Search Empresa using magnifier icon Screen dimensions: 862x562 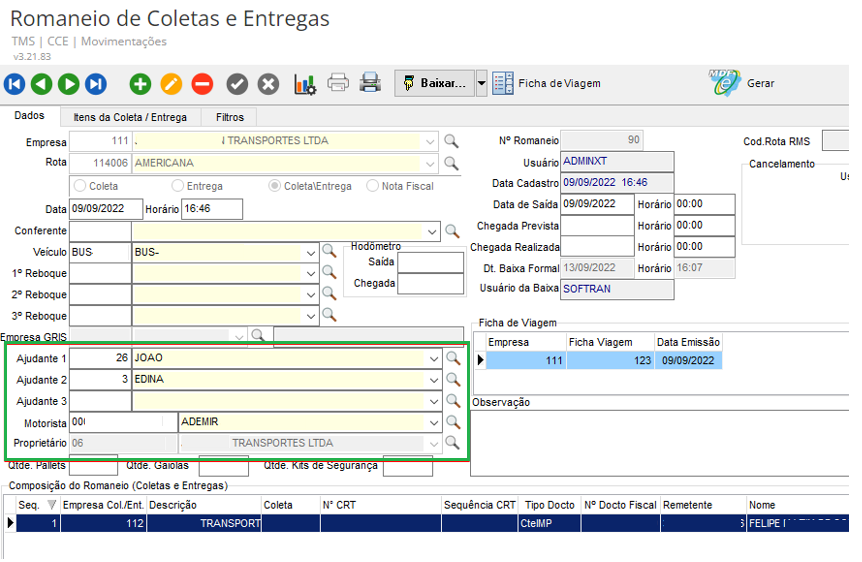click(x=451, y=141)
